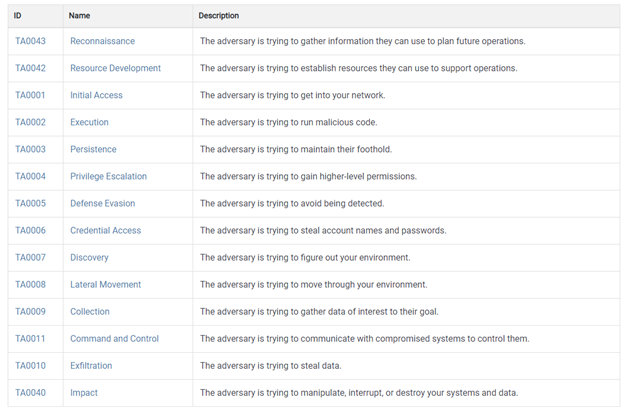Go to the Initial Access tactic

96,95
